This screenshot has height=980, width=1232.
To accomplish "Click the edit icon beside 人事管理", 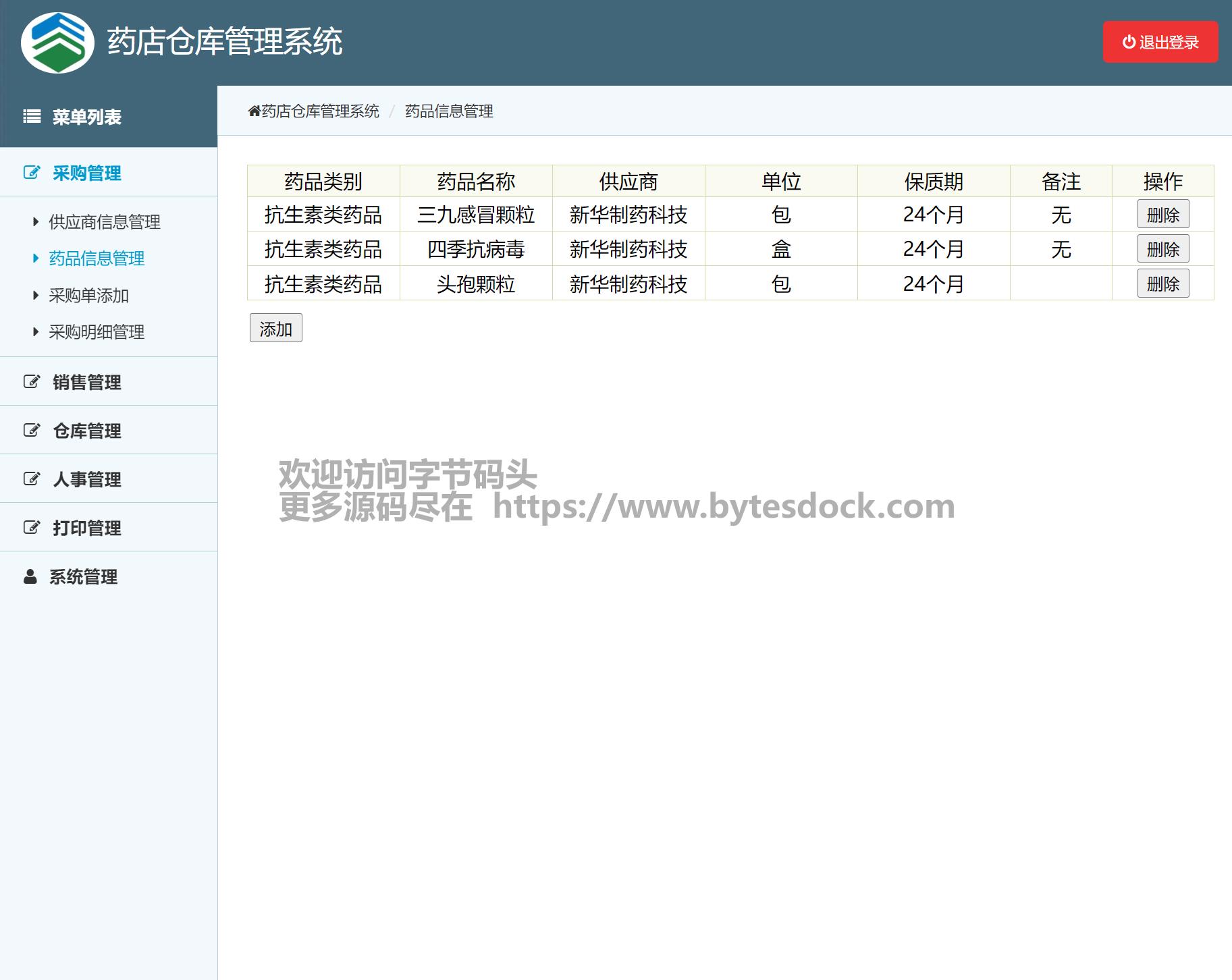I will click(32, 479).
